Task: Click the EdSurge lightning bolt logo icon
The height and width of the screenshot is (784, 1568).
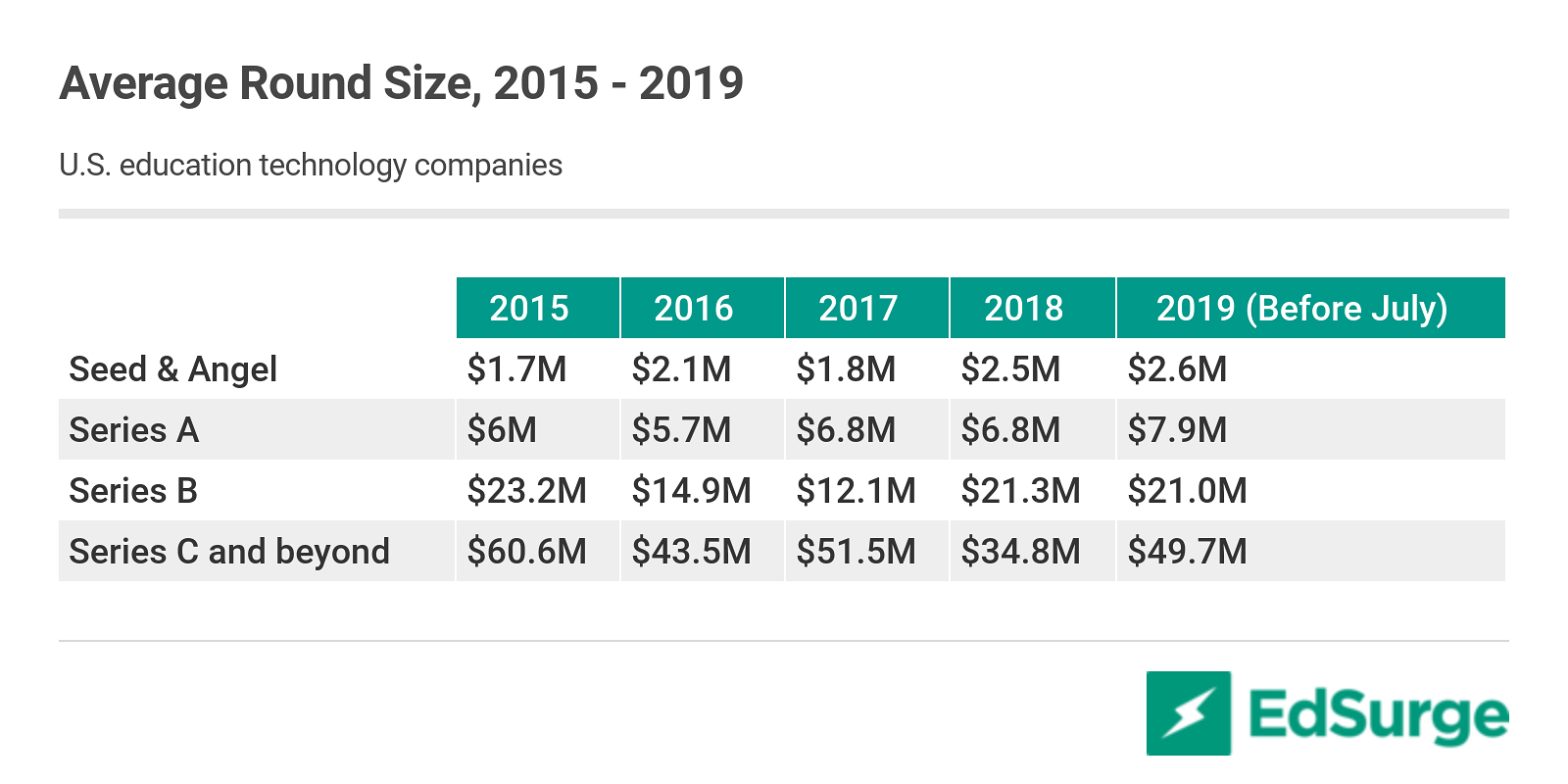Action: coord(1189,712)
